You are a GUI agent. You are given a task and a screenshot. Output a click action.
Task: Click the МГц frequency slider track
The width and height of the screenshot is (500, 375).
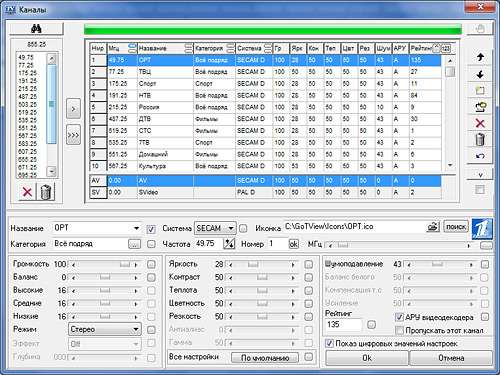(x=400, y=245)
